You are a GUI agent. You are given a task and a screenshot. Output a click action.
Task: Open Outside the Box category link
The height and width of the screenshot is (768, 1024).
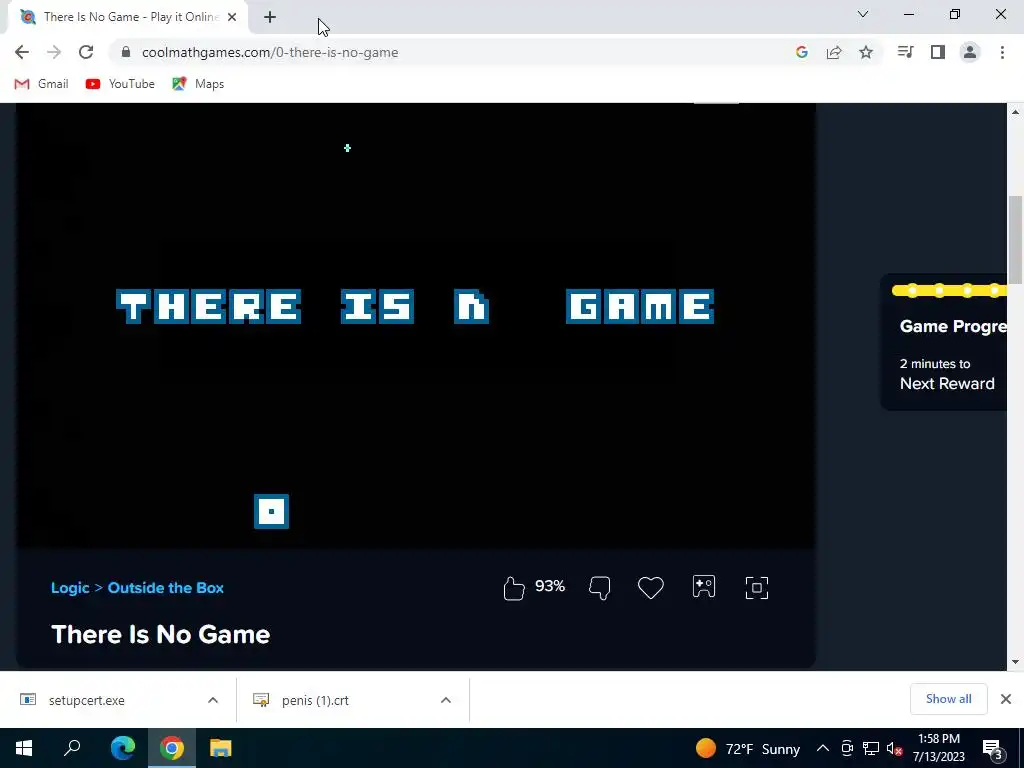click(166, 588)
